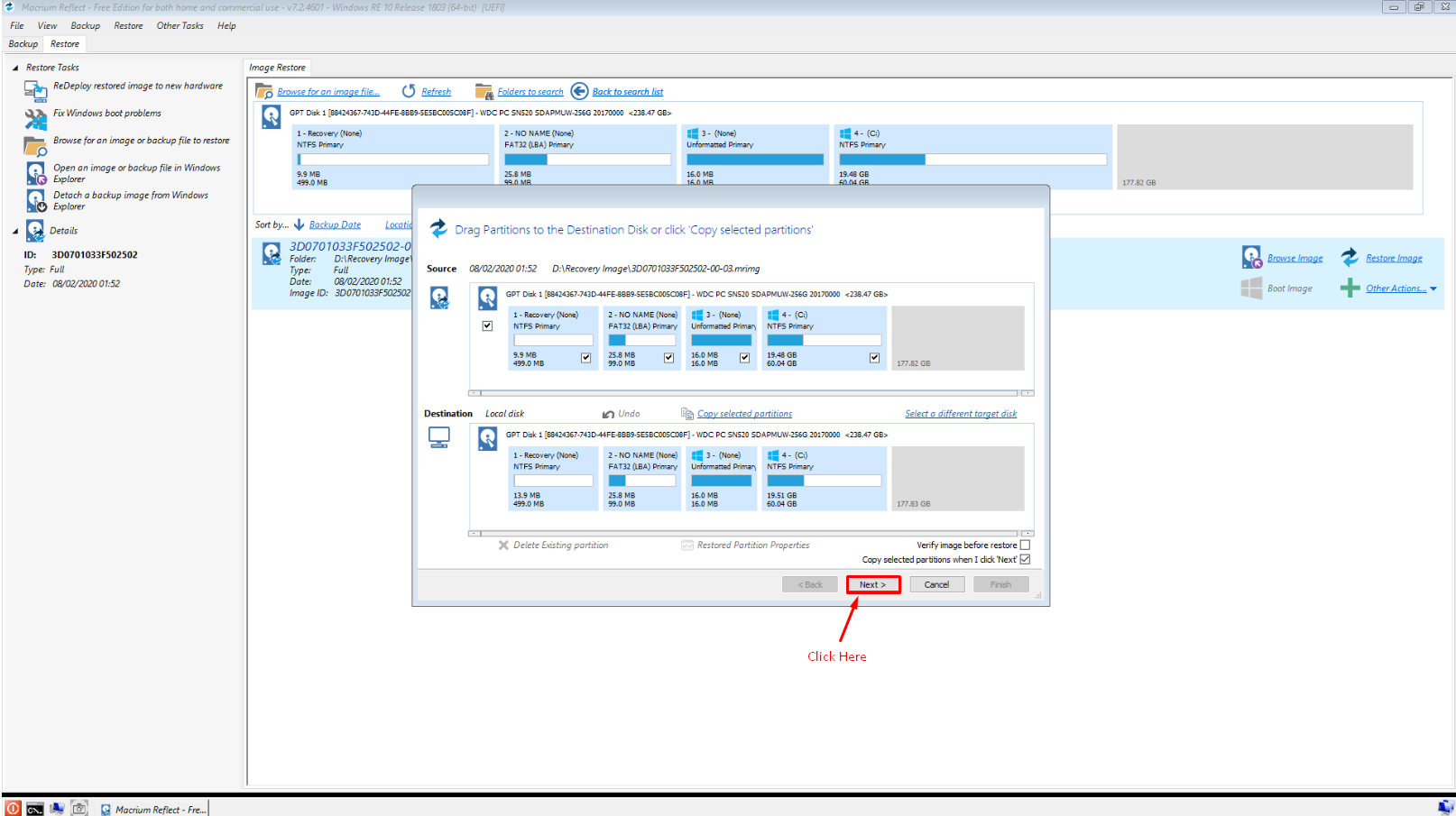This screenshot has width=1456, height=816.
Task: Click Folders to search link
Action: point(530,92)
